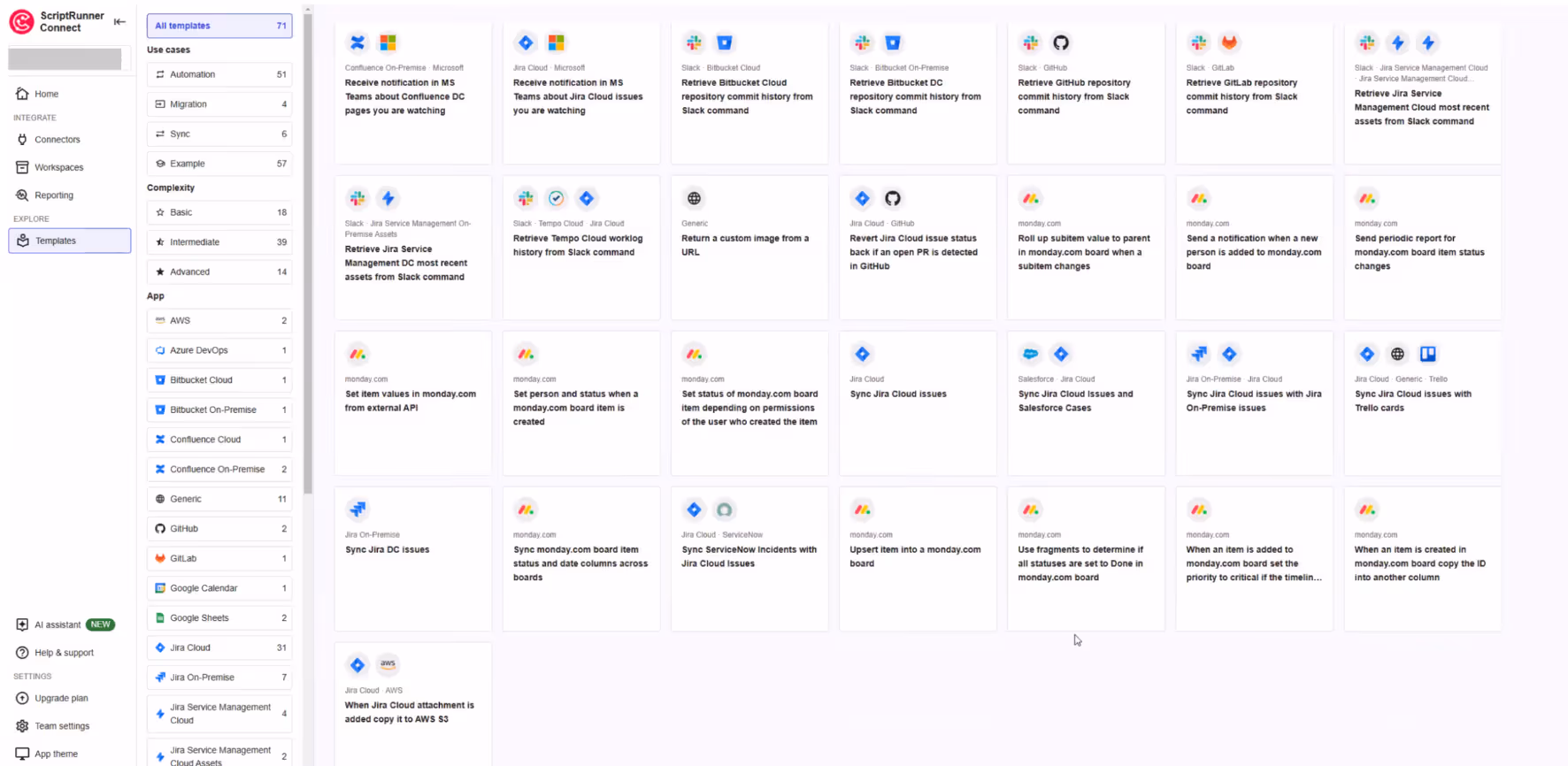Image resolution: width=1568 pixels, height=766 pixels.
Task: Open Connectors in the sidebar
Action: [x=57, y=140]
